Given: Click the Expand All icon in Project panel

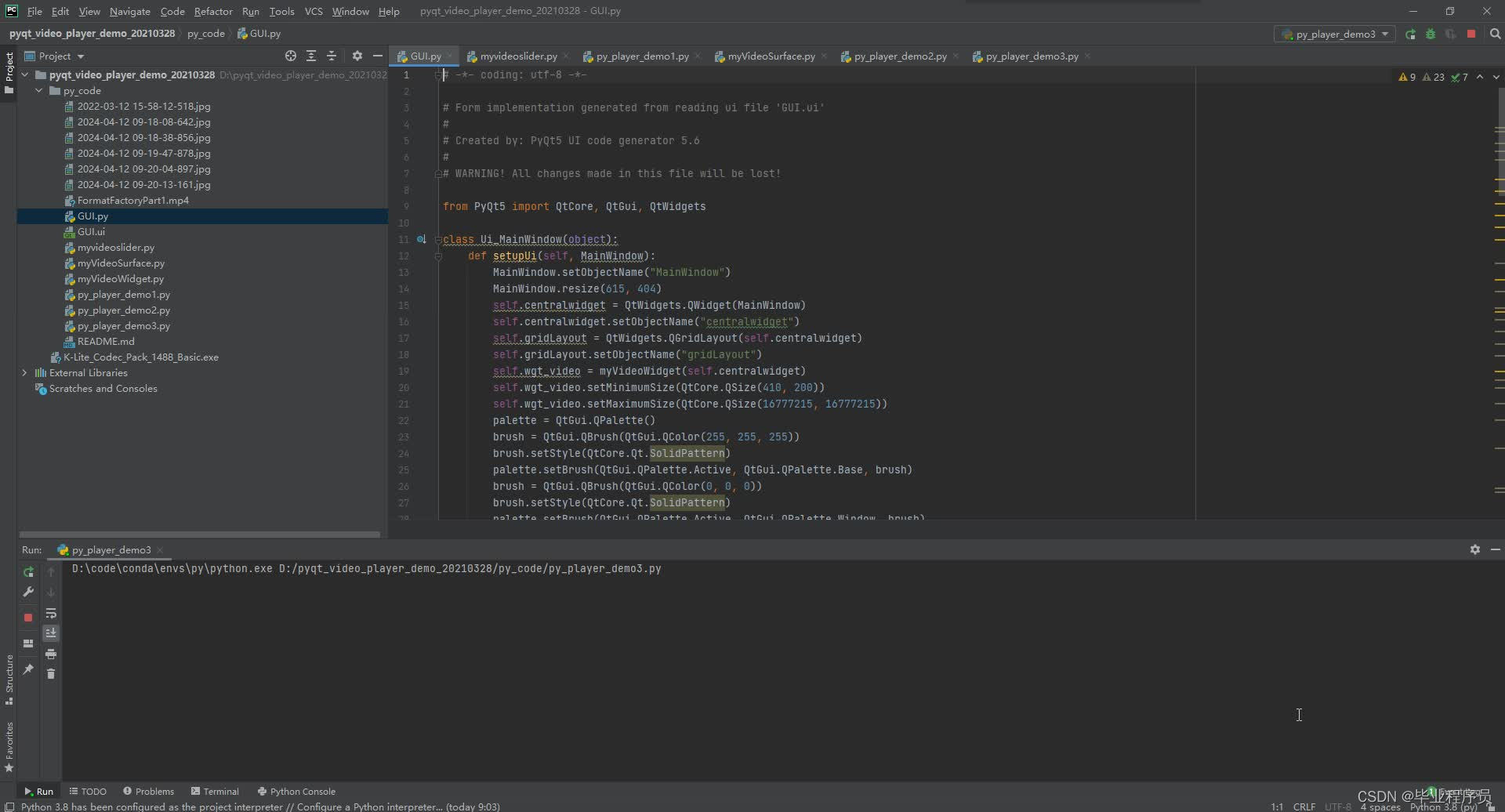Looking at the screenshot, I should (x=311, y=56).
